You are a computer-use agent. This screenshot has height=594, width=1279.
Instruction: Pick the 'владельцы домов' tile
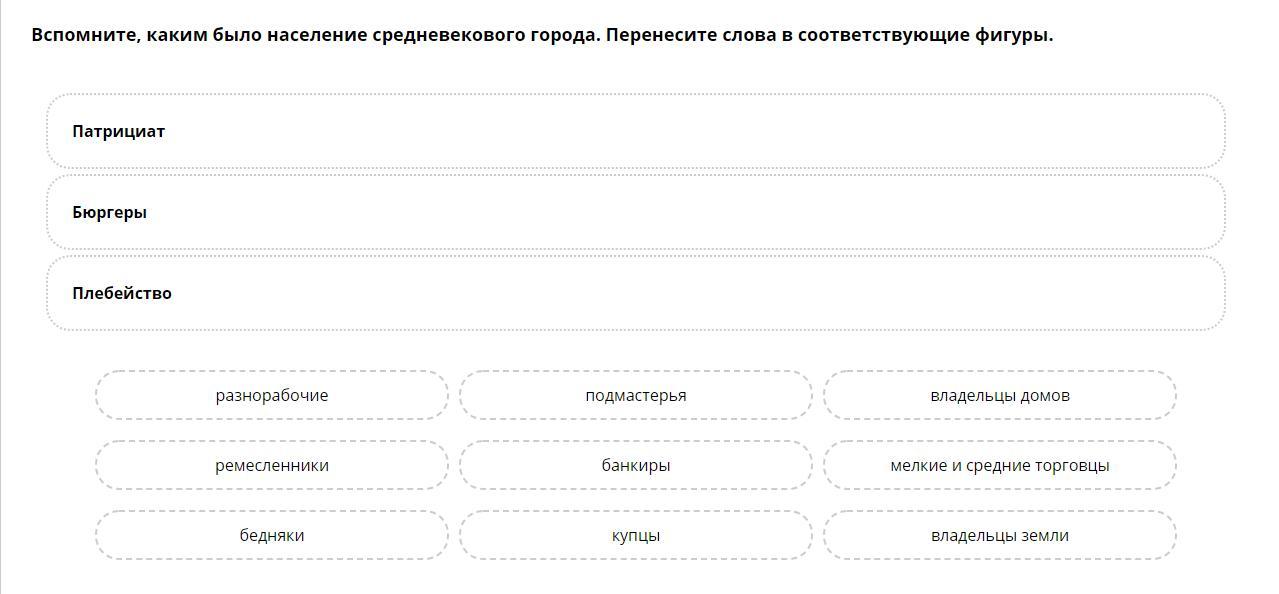(x=1000, y=395)
